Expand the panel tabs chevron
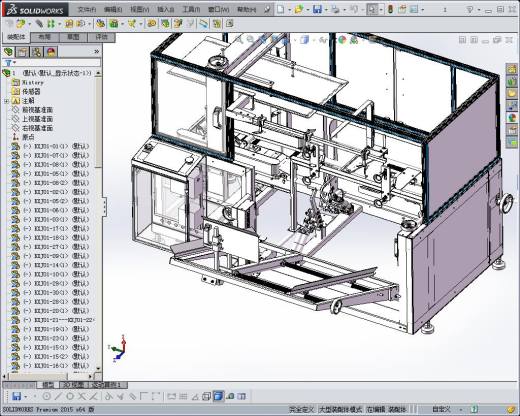The image size is (520, 416). (x=97, y=52)
